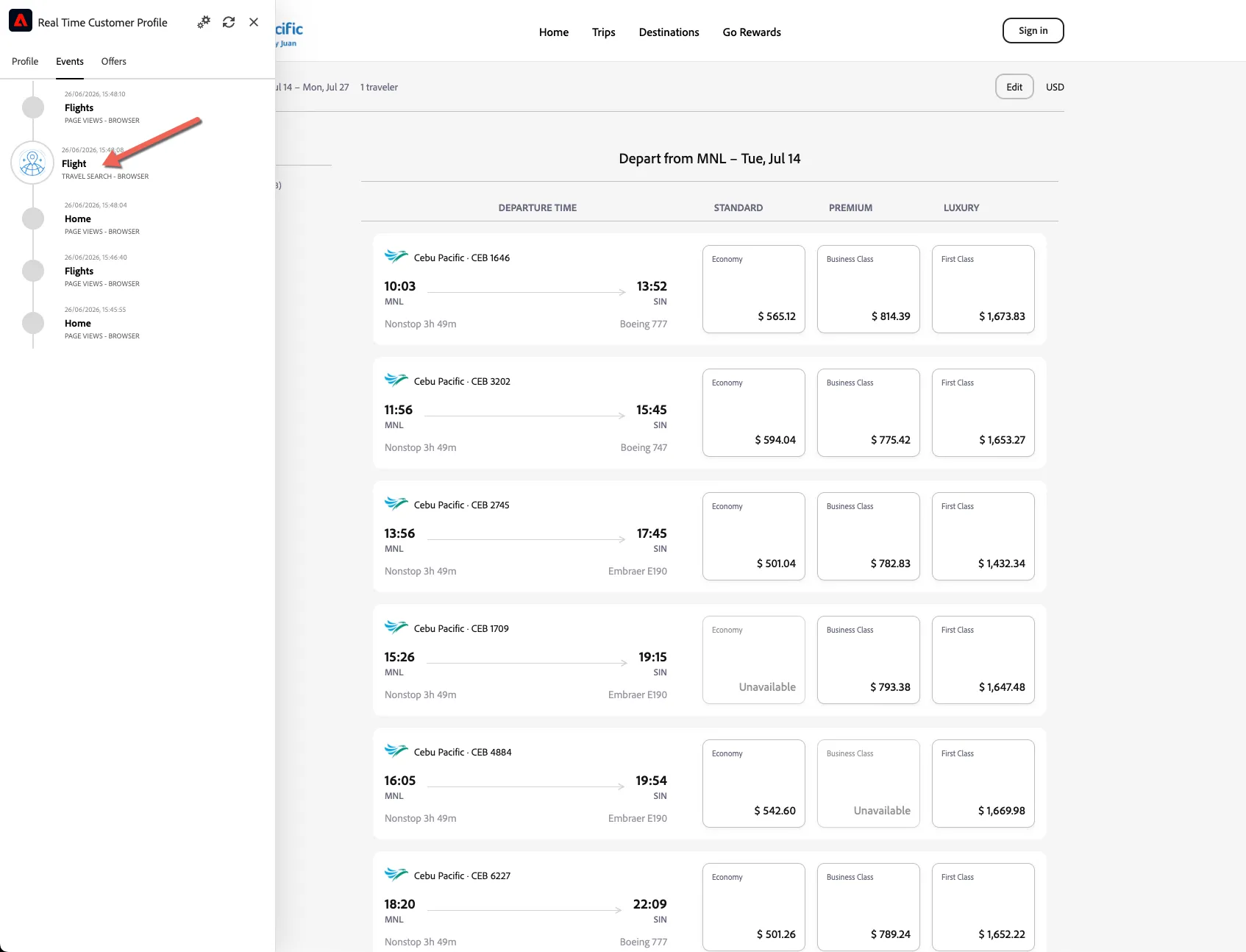Viewport: 1246px width, 952px height.
Task: Click the Cebu Pacific logo on flight CEB 1709
Action: click(x=396, y=628)
